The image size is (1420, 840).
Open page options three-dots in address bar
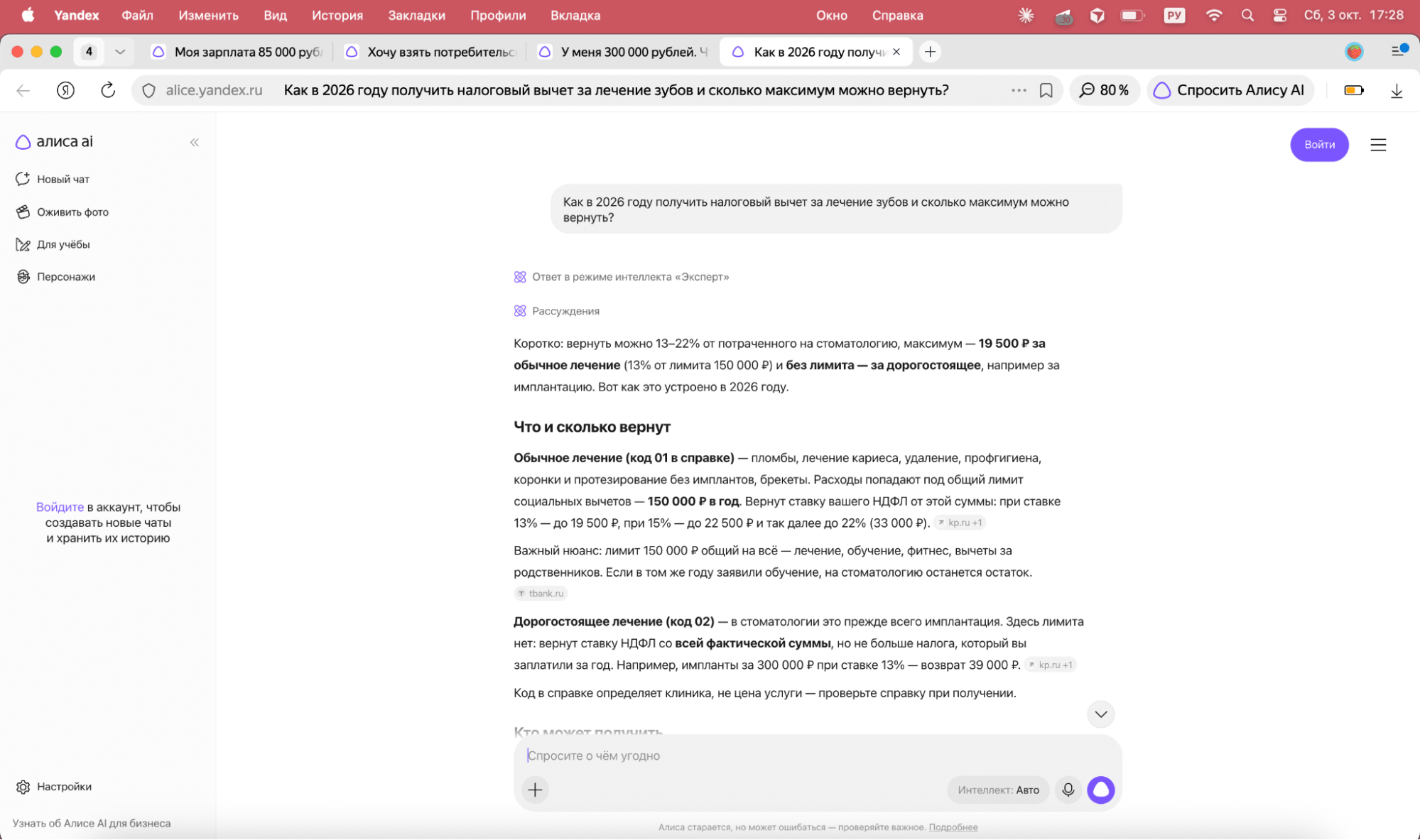(1019, 90)
